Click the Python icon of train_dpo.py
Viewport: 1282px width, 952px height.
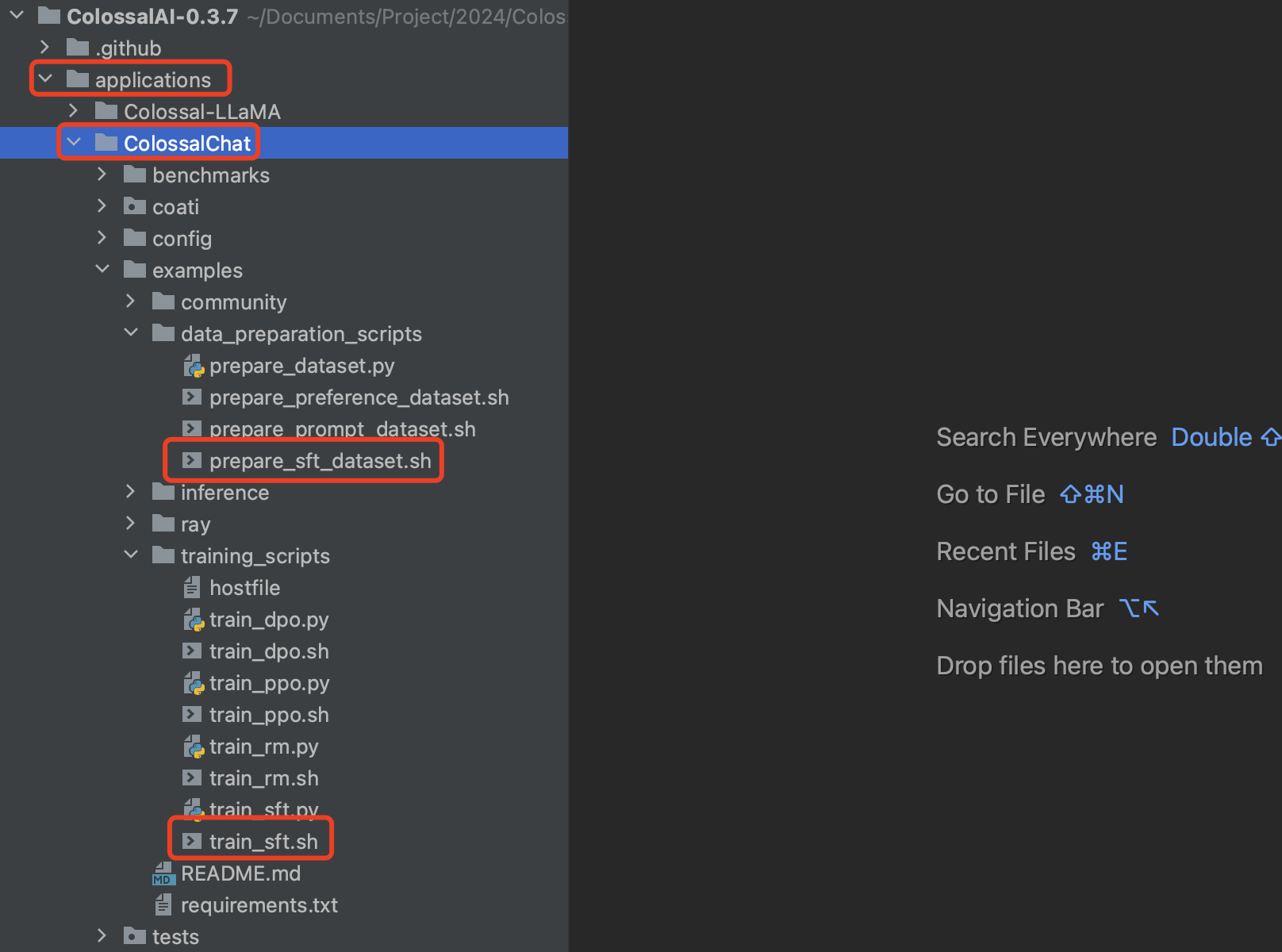tap(194, 619)
